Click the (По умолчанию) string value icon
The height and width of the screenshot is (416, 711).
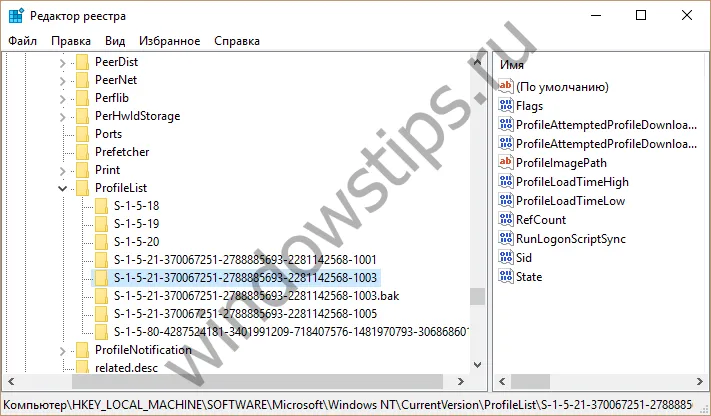click(506, 86)
